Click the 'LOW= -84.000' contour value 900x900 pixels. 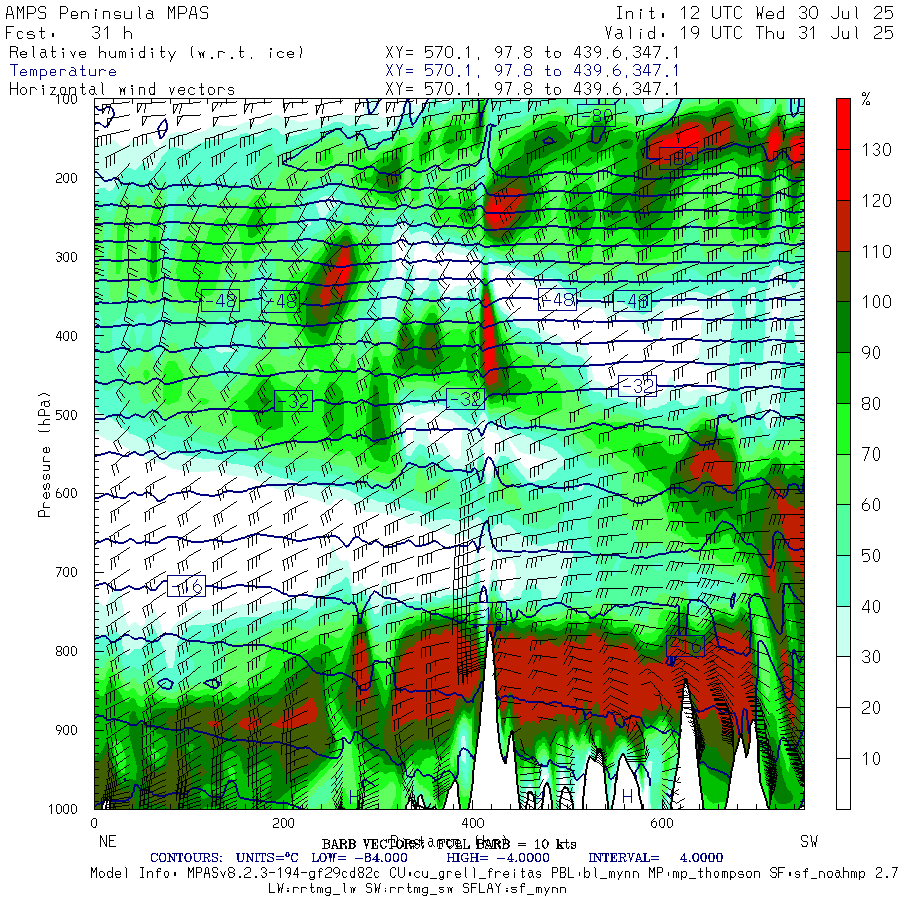pos(359,858)
